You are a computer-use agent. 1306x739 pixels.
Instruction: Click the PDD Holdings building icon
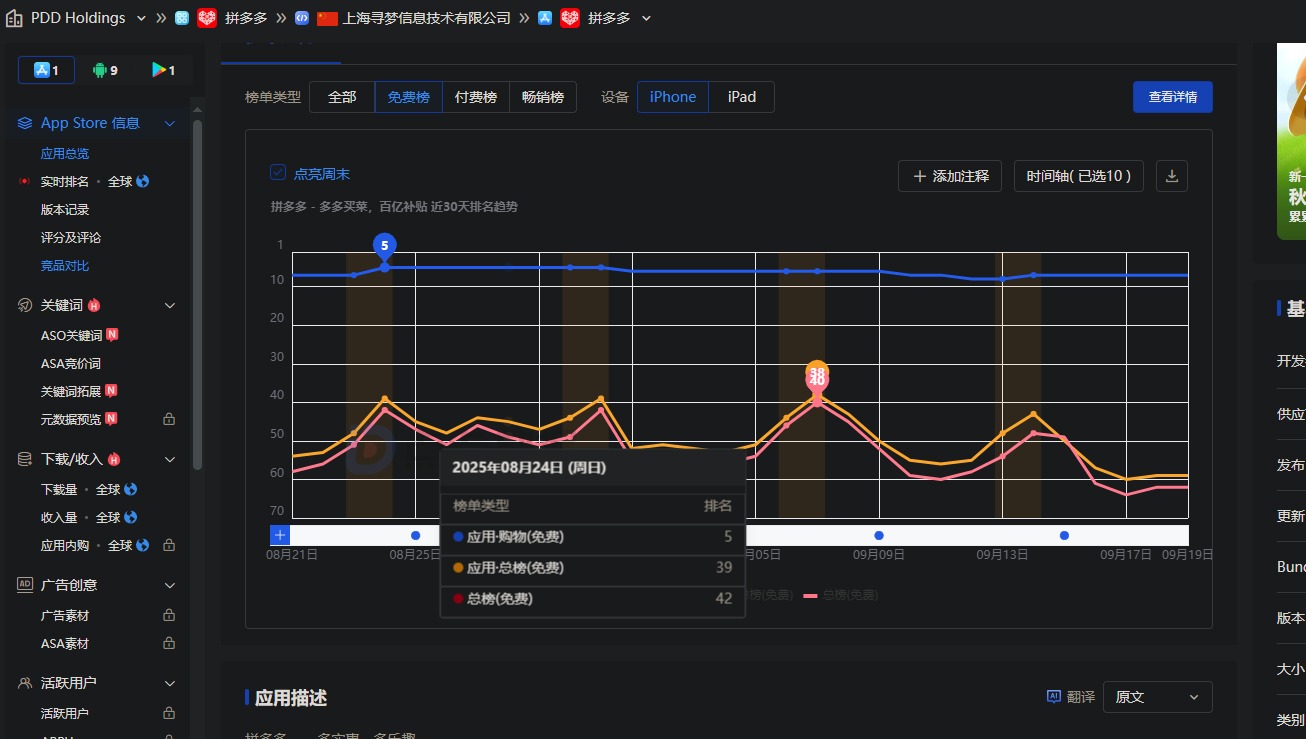tap(14, 18)
